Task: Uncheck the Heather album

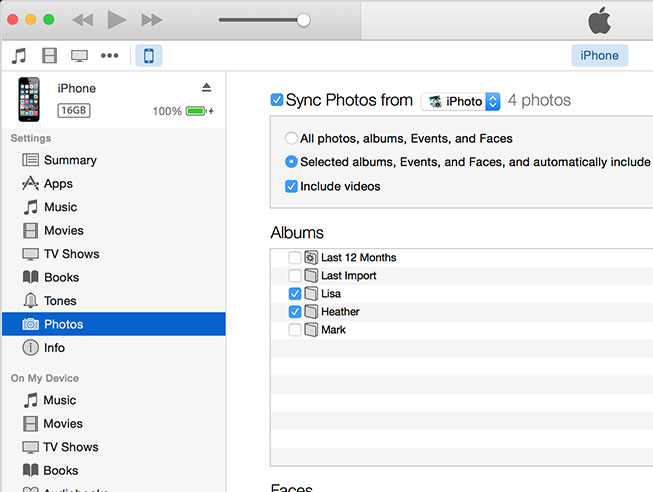Action: point(295,312)
